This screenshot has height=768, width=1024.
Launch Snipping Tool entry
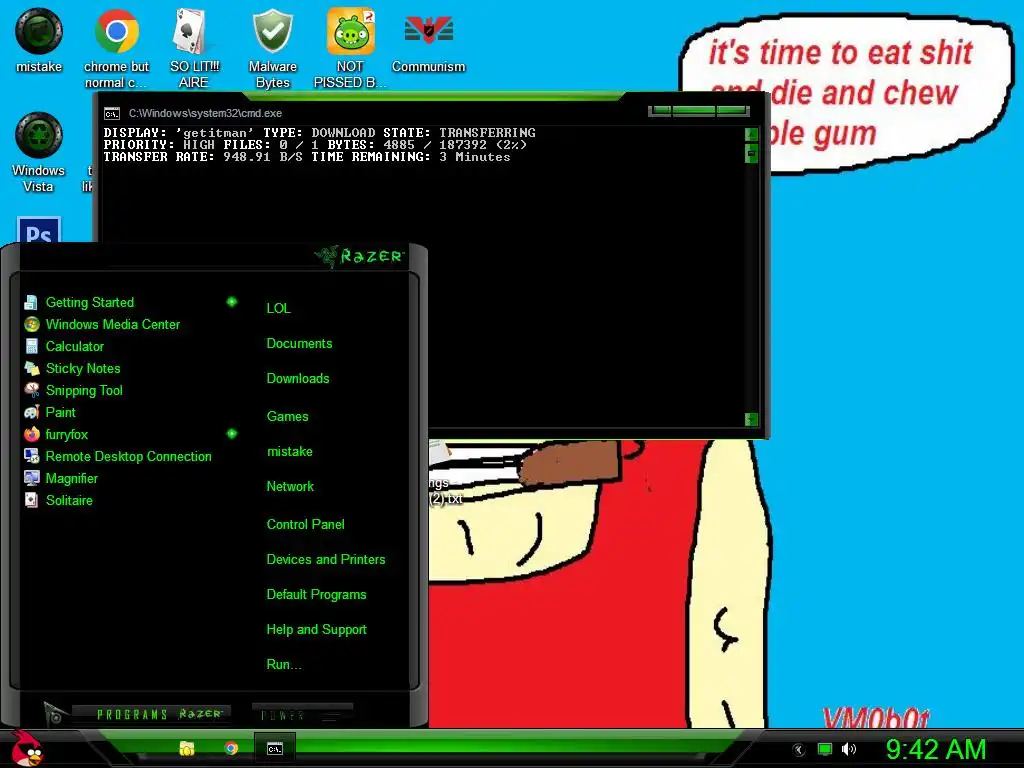click(x=84, y=391)
